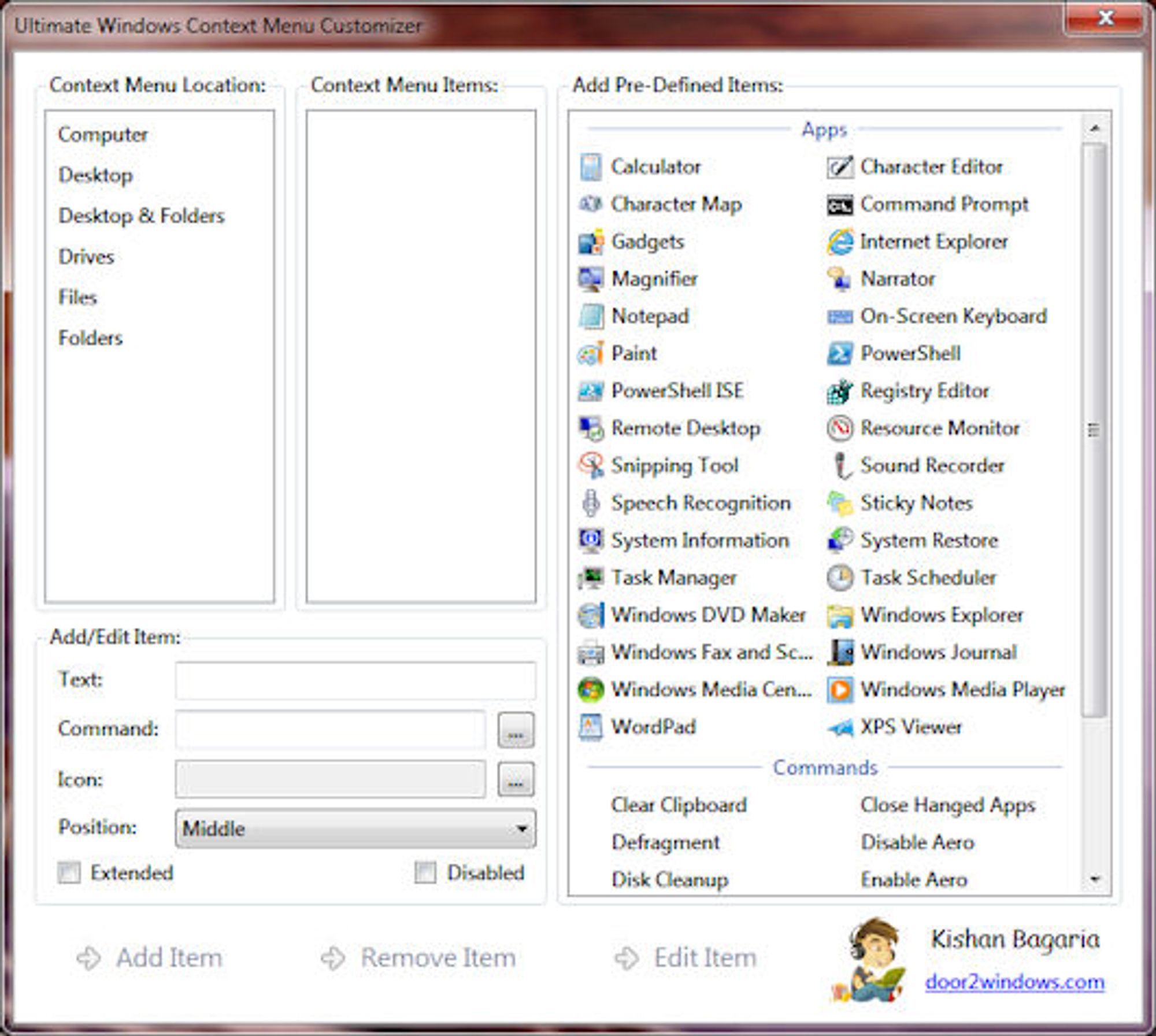Click the Notepad icon
This screenshot has height=1036, width=1156.
(591, 316)
